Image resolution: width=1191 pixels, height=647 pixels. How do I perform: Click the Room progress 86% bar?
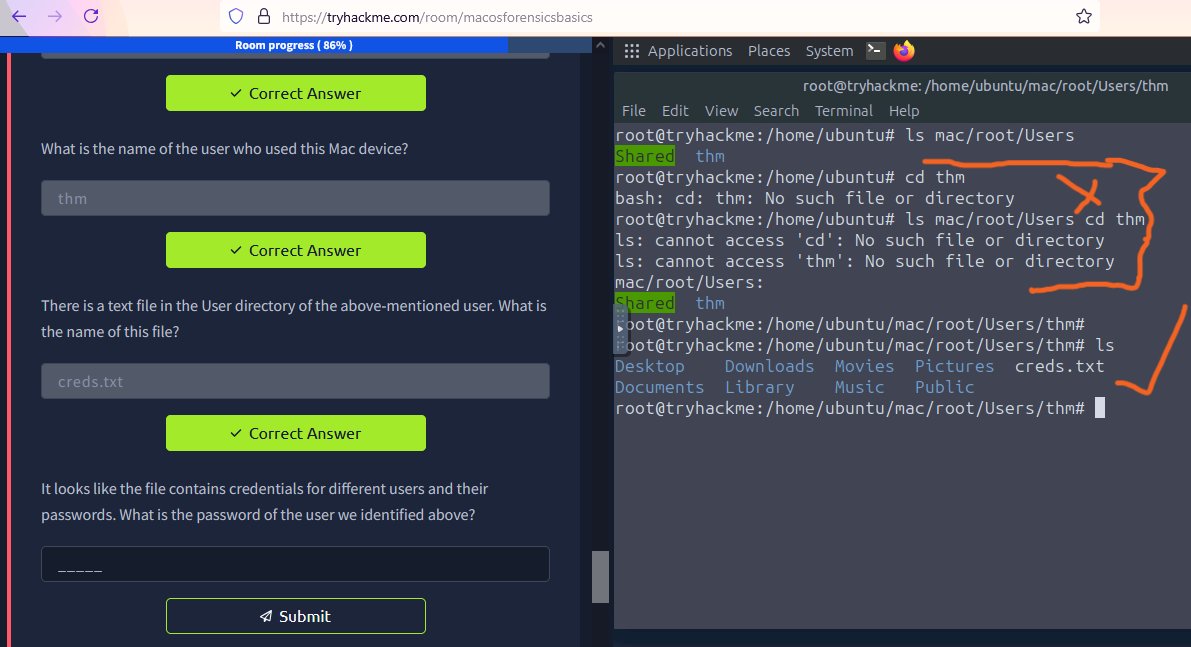pos(294,45)
